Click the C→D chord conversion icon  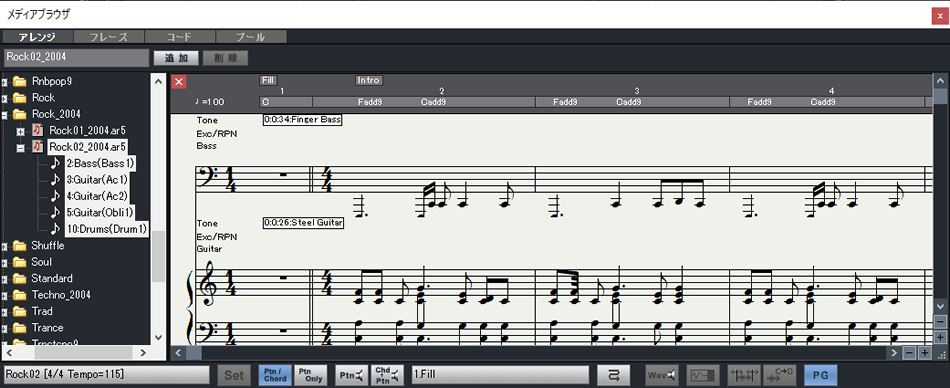779,375
